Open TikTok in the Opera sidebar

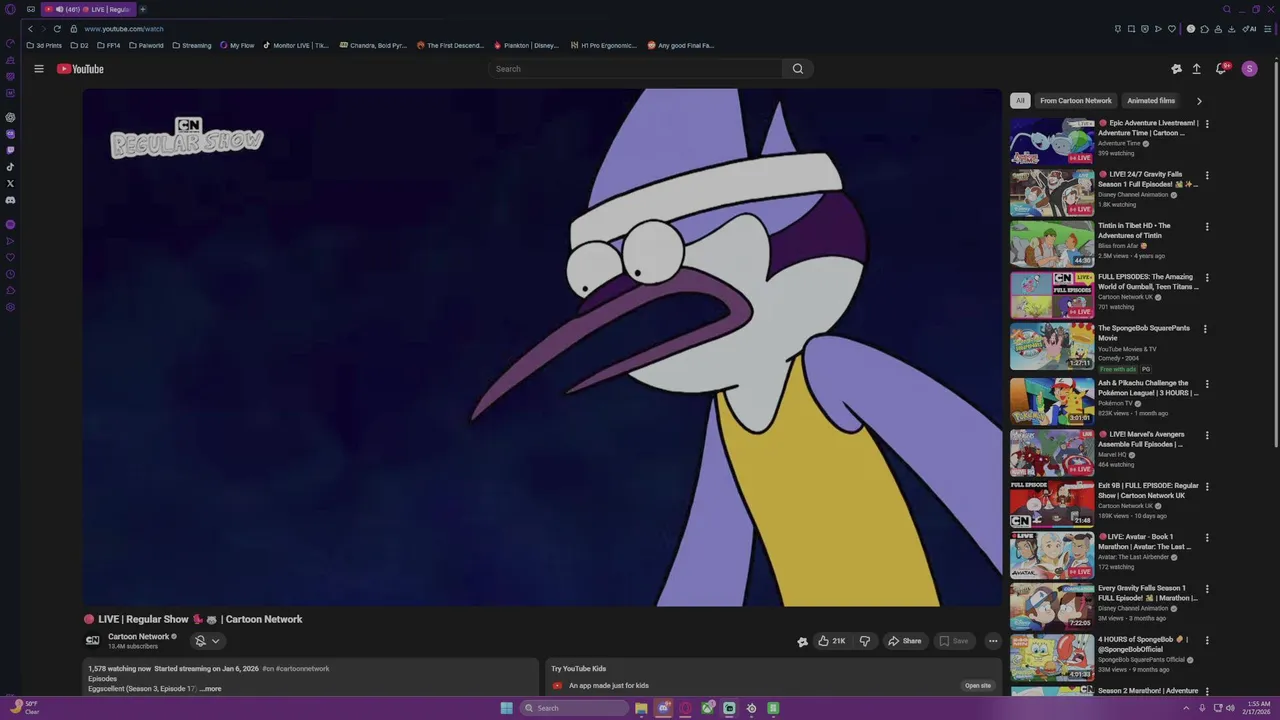coord(10,167)
